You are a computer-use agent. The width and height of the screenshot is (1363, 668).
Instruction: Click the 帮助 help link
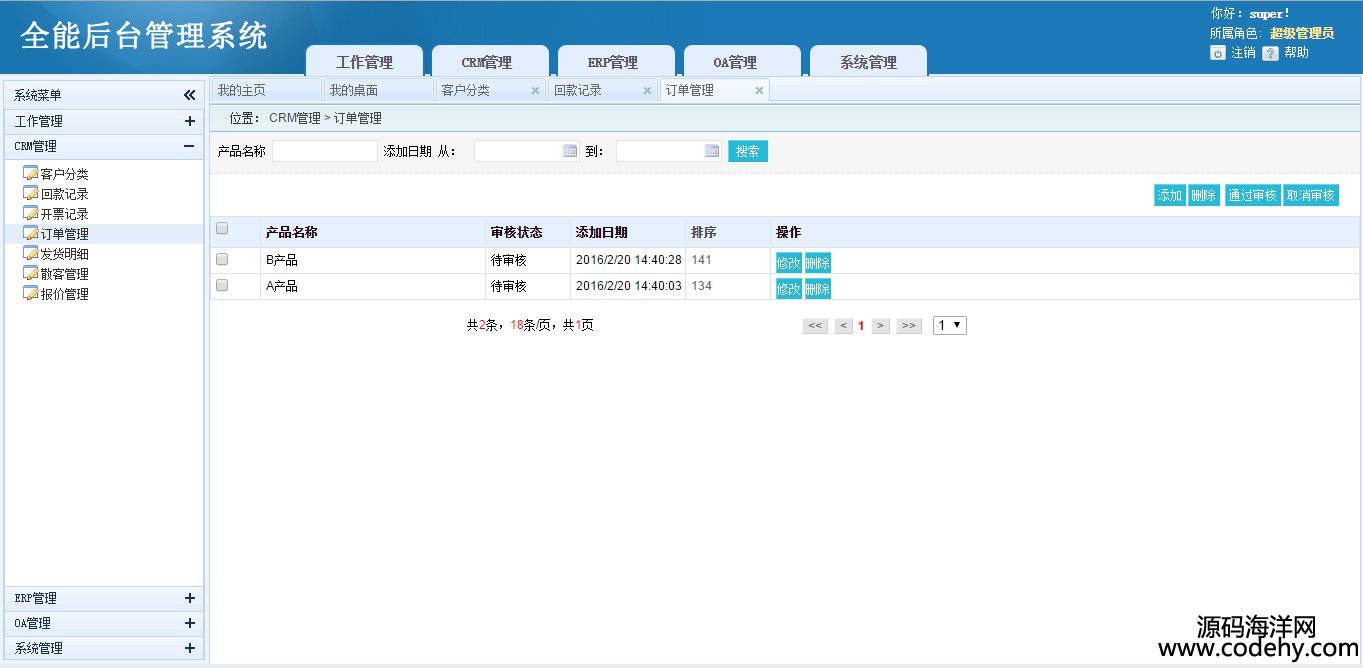click(1296, 53)
